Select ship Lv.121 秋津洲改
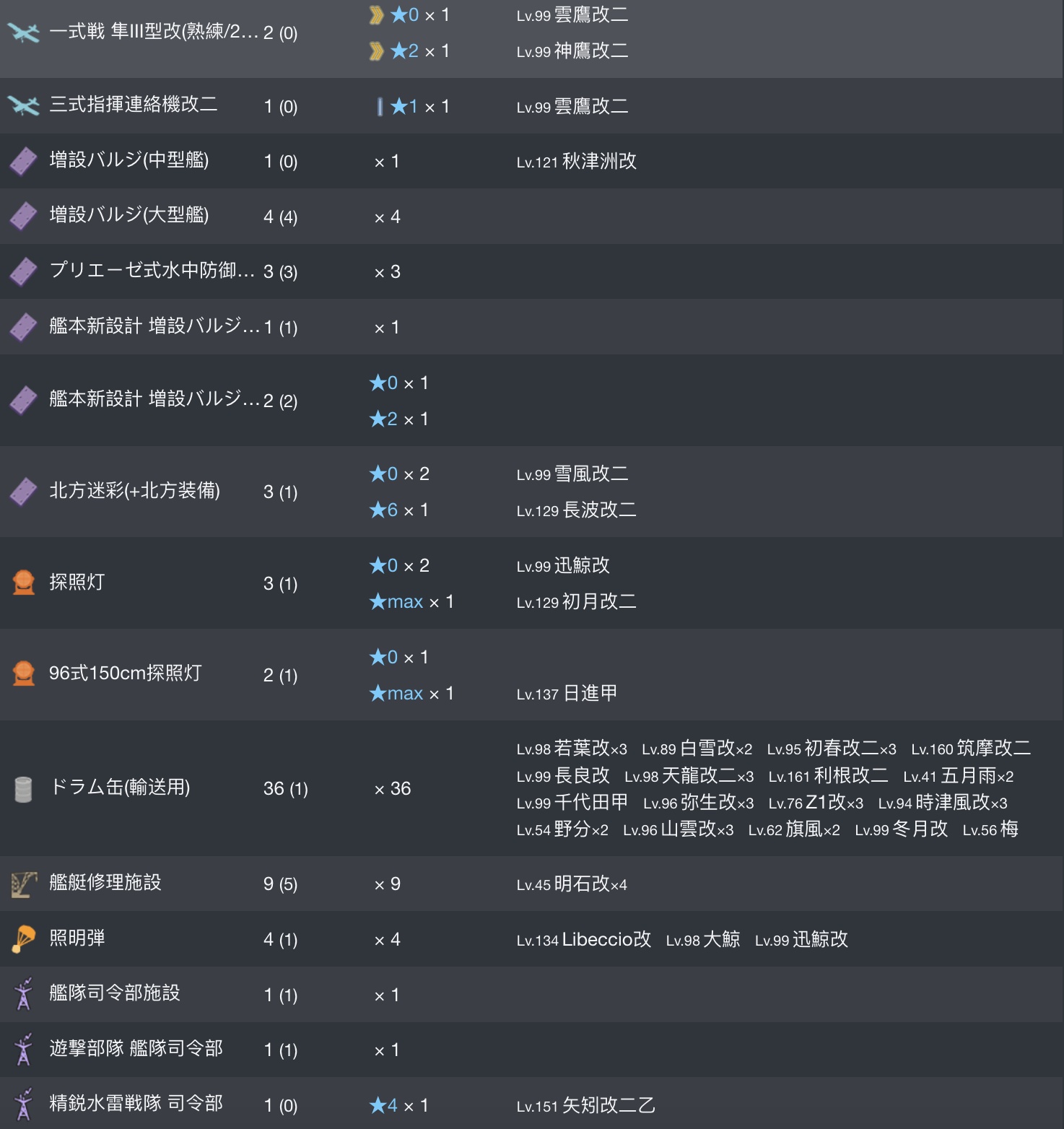1064x1129 pixels. pyautogui.click(x=577, y=161)
